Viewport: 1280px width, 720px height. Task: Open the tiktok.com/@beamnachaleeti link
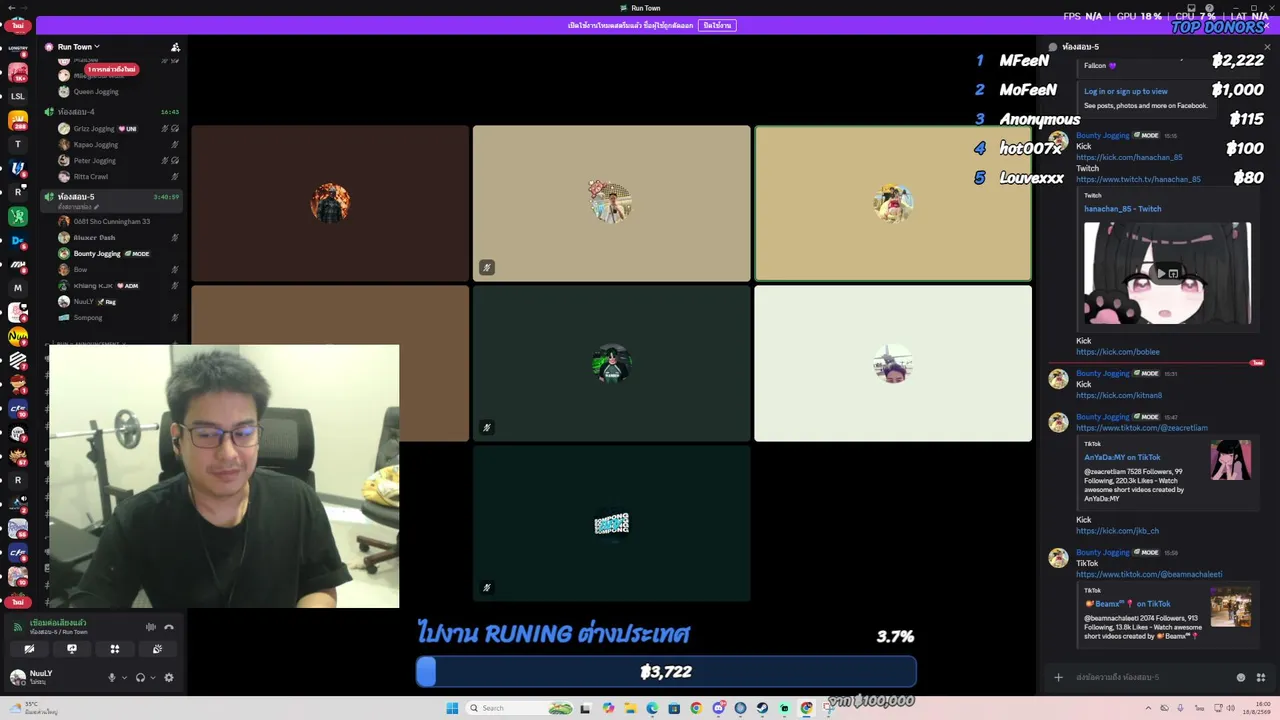[x=1149, y=574]
